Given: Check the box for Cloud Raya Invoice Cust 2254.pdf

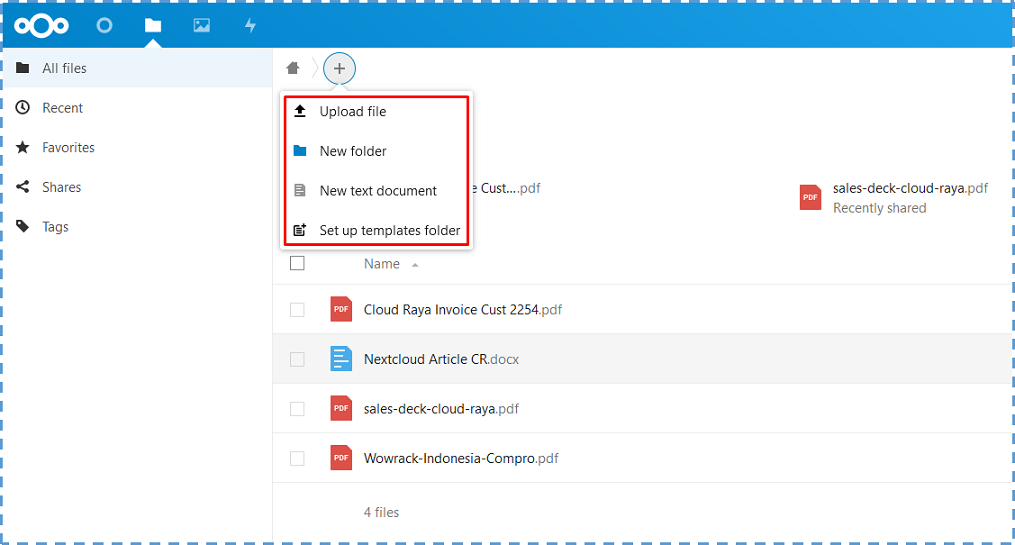Looking at the screenshot, I should tap(297, 309).
